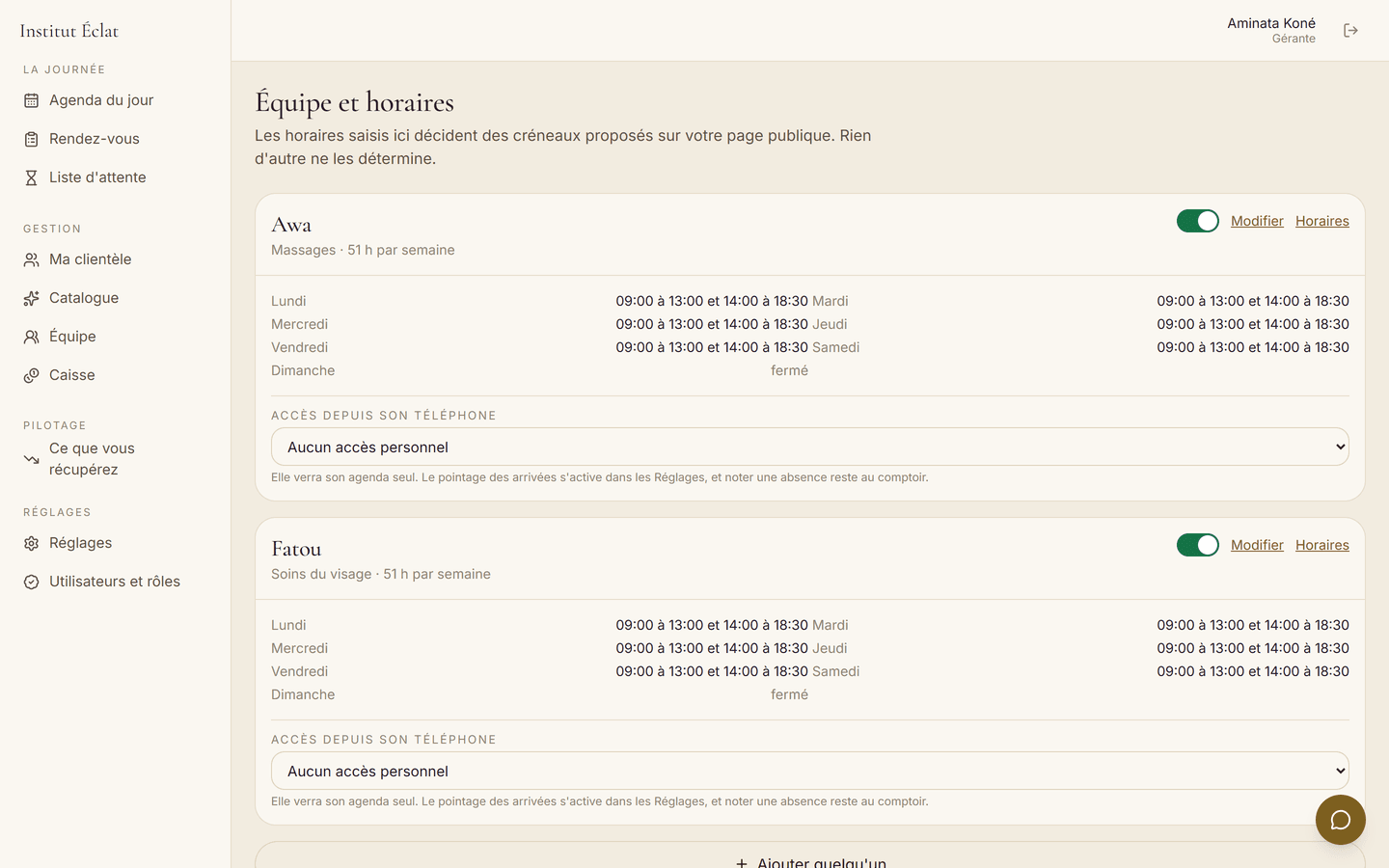Click Horaires link for Fatou
This screenshot has width=1389, height=868.
pyautogui.click(x=1322, y=545)
